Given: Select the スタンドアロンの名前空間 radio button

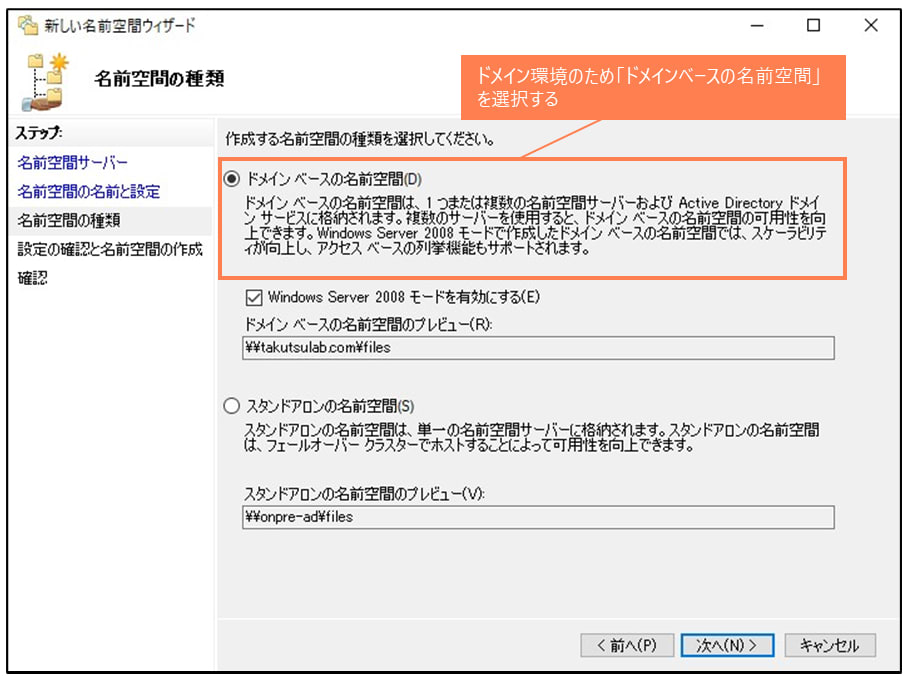Looking at the screenshot, I should pyautogui.click(x=231, y=406).
